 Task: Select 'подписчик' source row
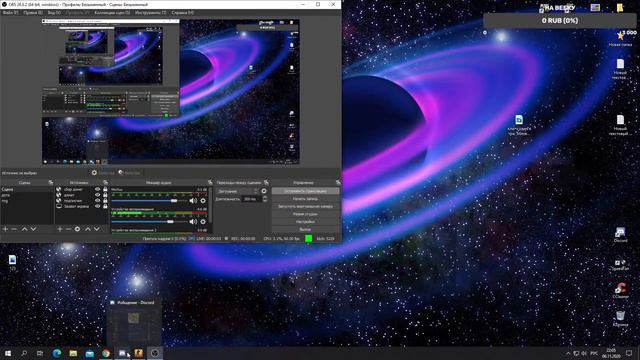pyautogui.click(x=81, y=201)
